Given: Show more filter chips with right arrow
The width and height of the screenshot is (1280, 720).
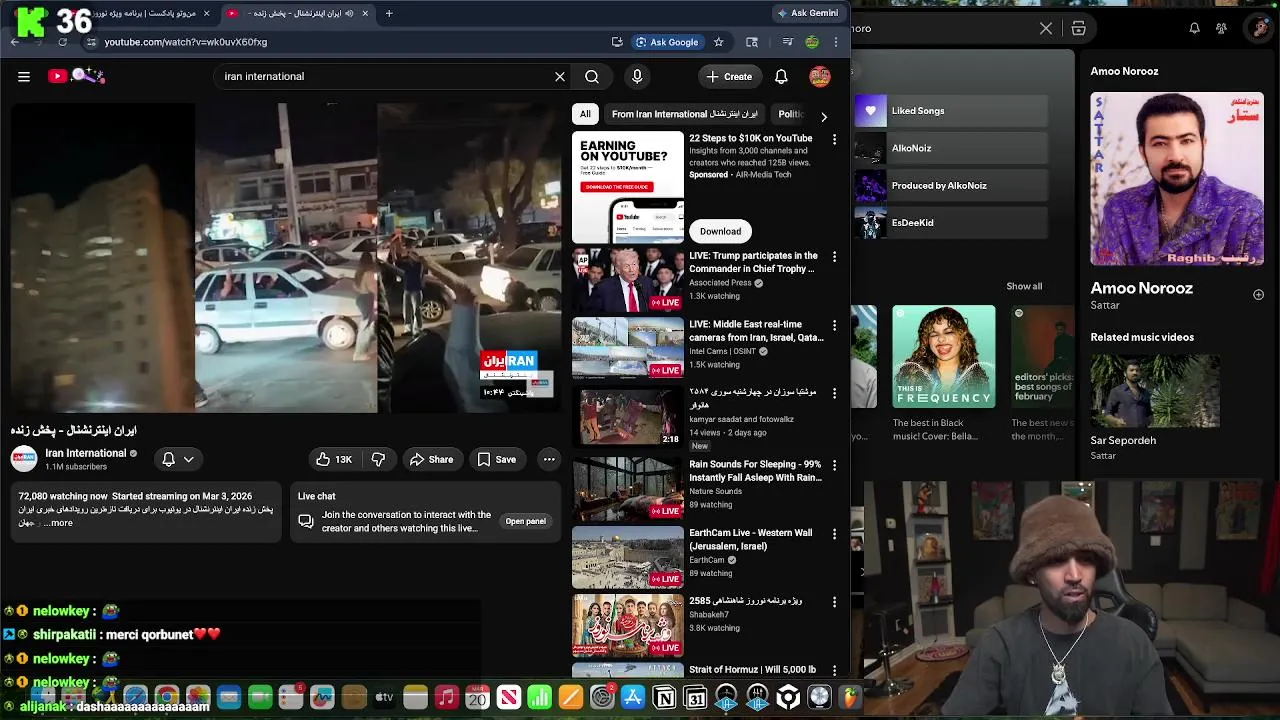Looking at the screenshot, I should (823, 116).
